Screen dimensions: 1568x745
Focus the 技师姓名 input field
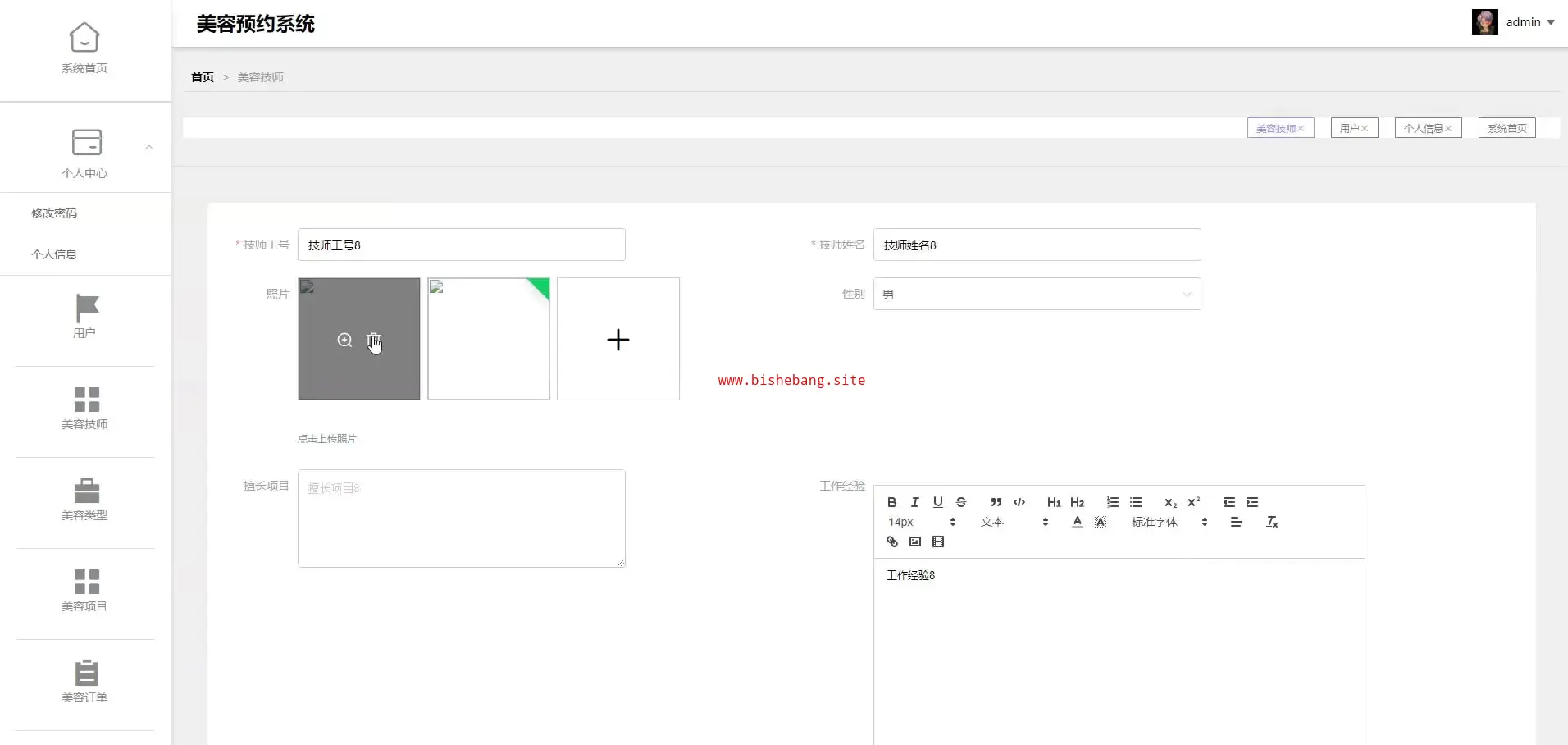click(1037, 245)
